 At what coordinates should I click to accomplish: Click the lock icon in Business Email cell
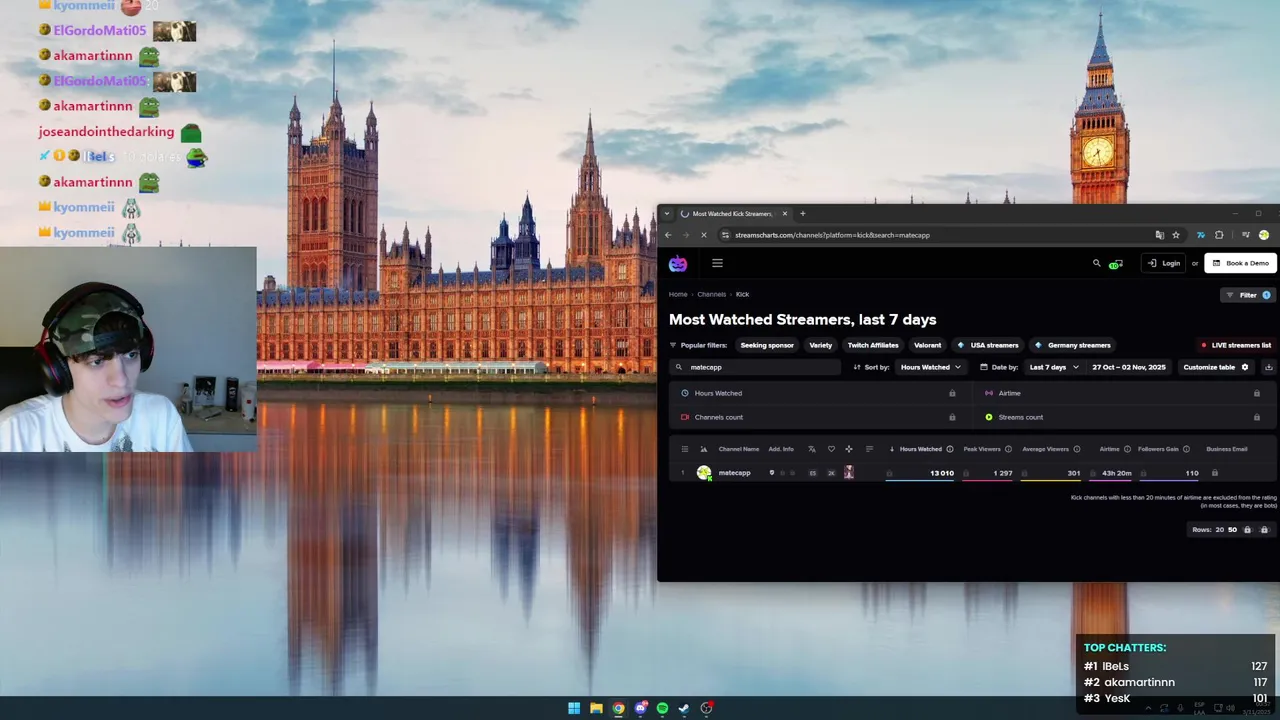[x=1215, y=473]
